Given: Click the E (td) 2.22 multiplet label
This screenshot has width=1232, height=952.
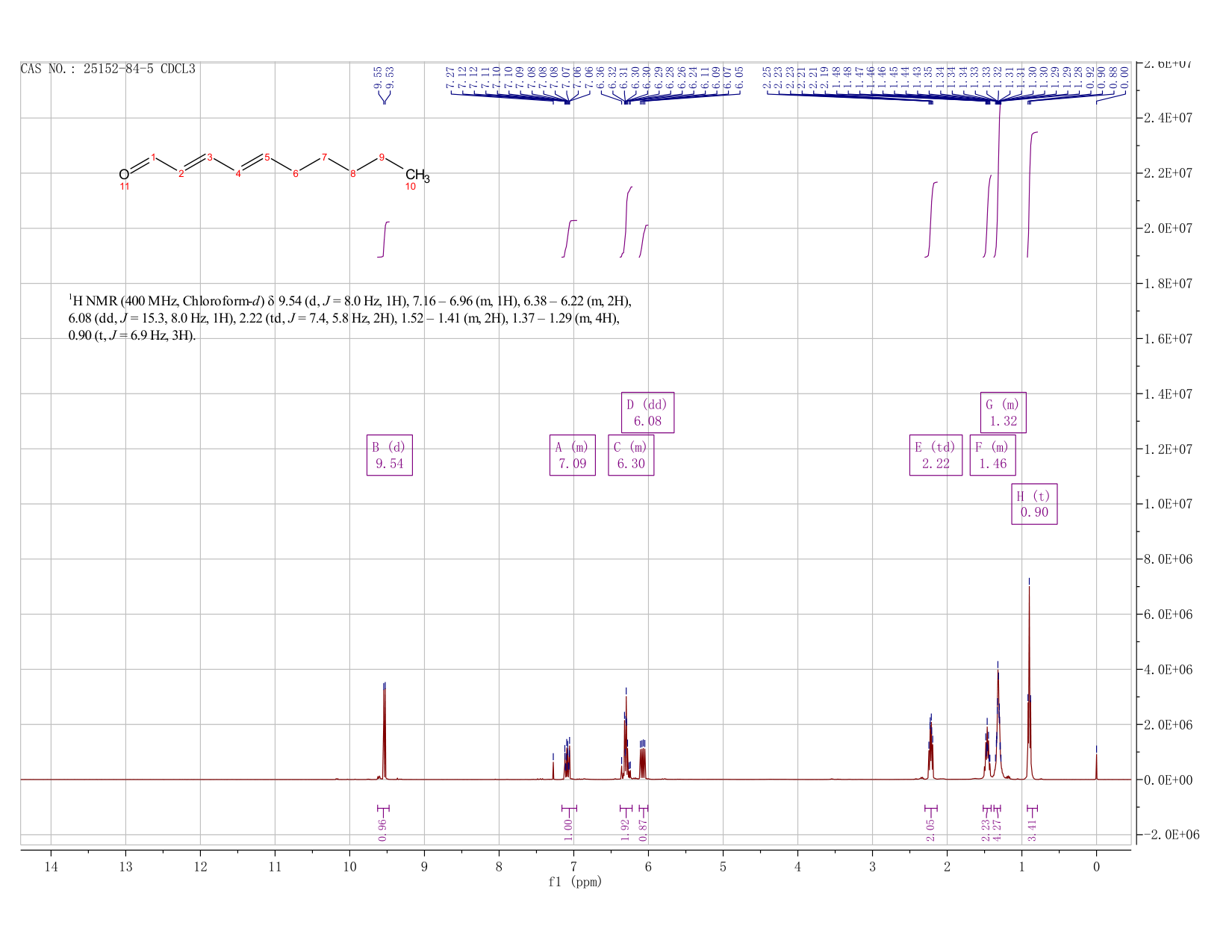Looking at the screenshot, I should 936,455.
